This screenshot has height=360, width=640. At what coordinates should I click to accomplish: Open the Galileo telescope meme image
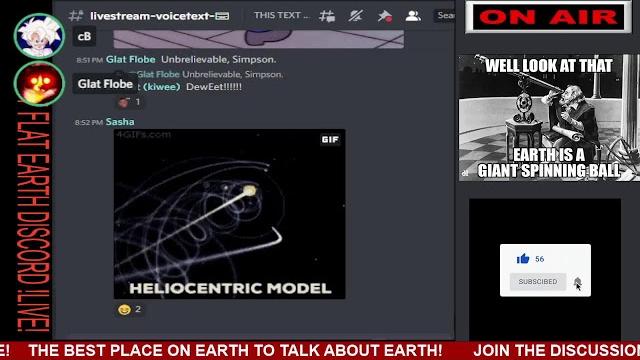point(549,118)
